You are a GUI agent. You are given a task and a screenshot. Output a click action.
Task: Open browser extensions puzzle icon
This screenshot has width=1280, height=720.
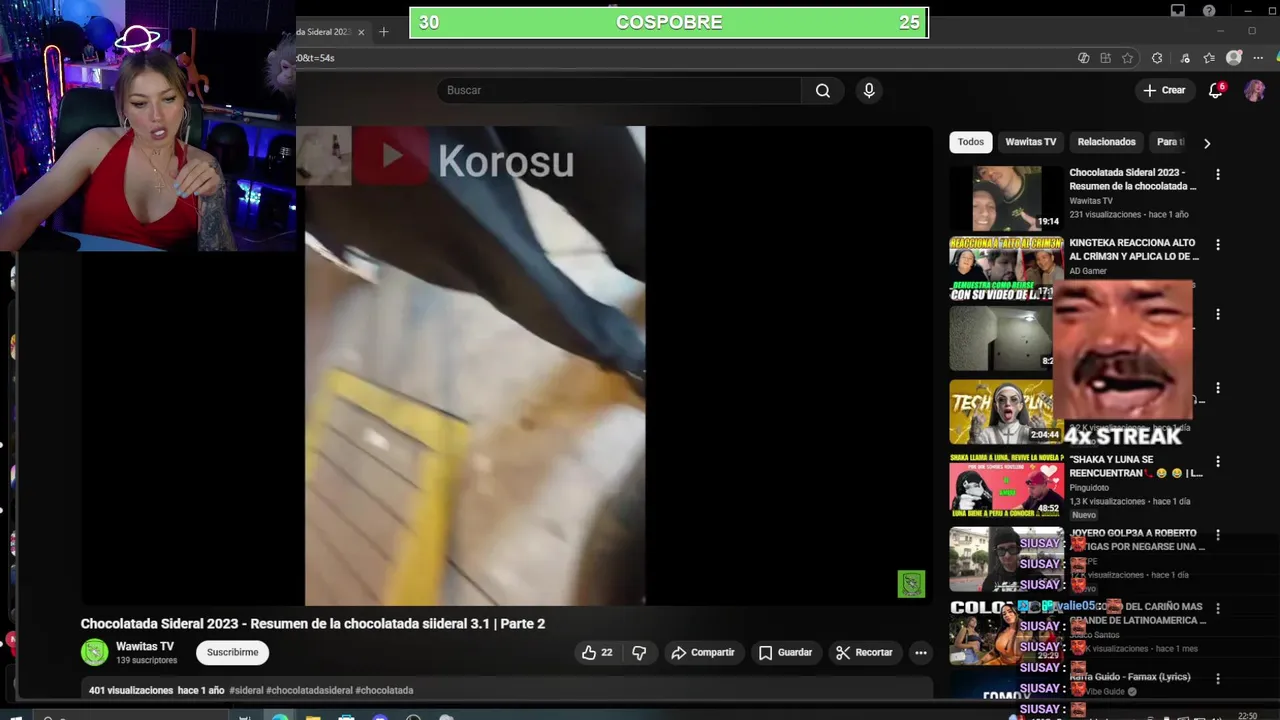click(x=1157, y=58)
